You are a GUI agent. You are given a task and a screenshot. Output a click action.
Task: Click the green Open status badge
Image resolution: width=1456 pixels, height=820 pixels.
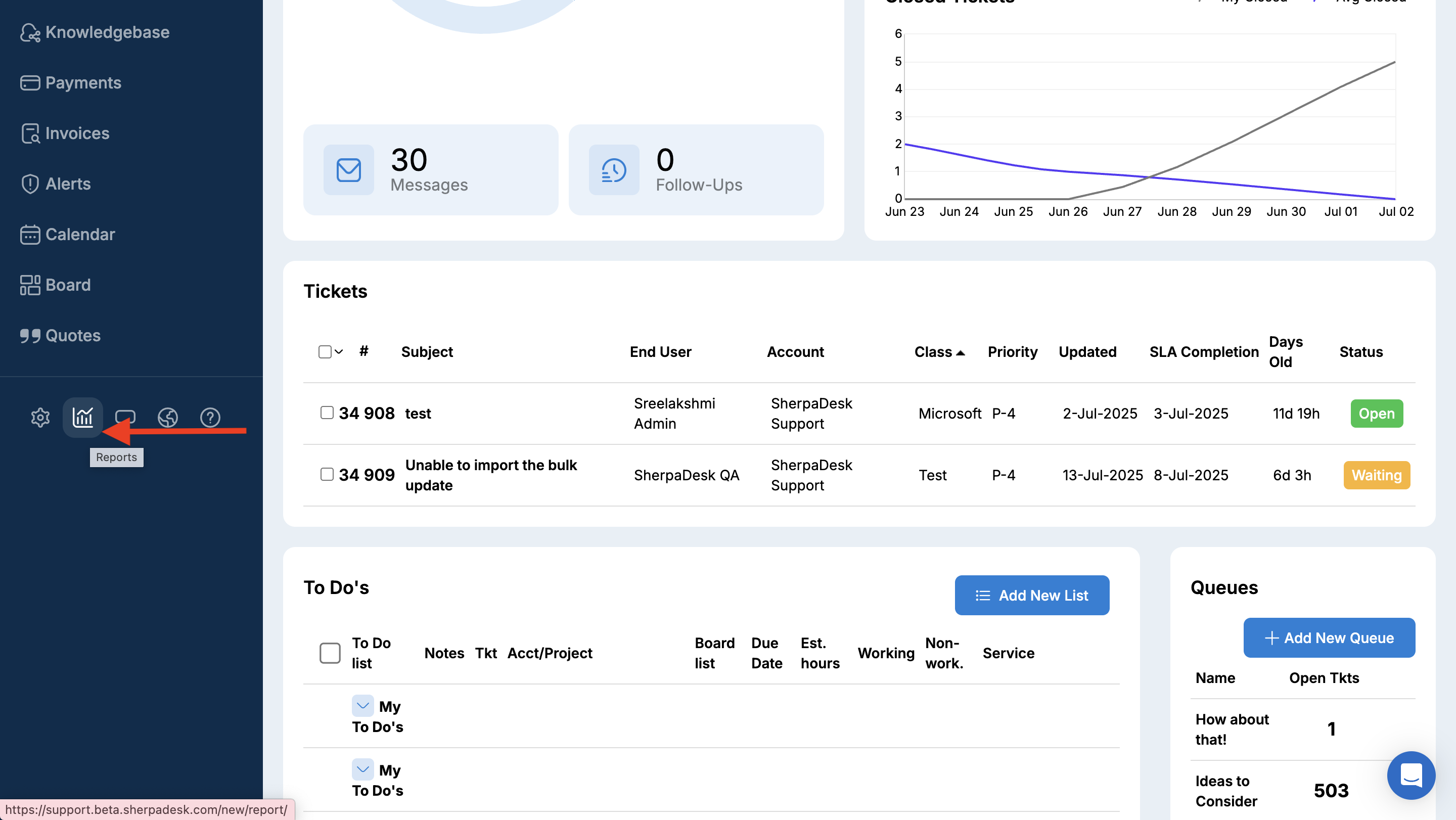[1376, 413]
